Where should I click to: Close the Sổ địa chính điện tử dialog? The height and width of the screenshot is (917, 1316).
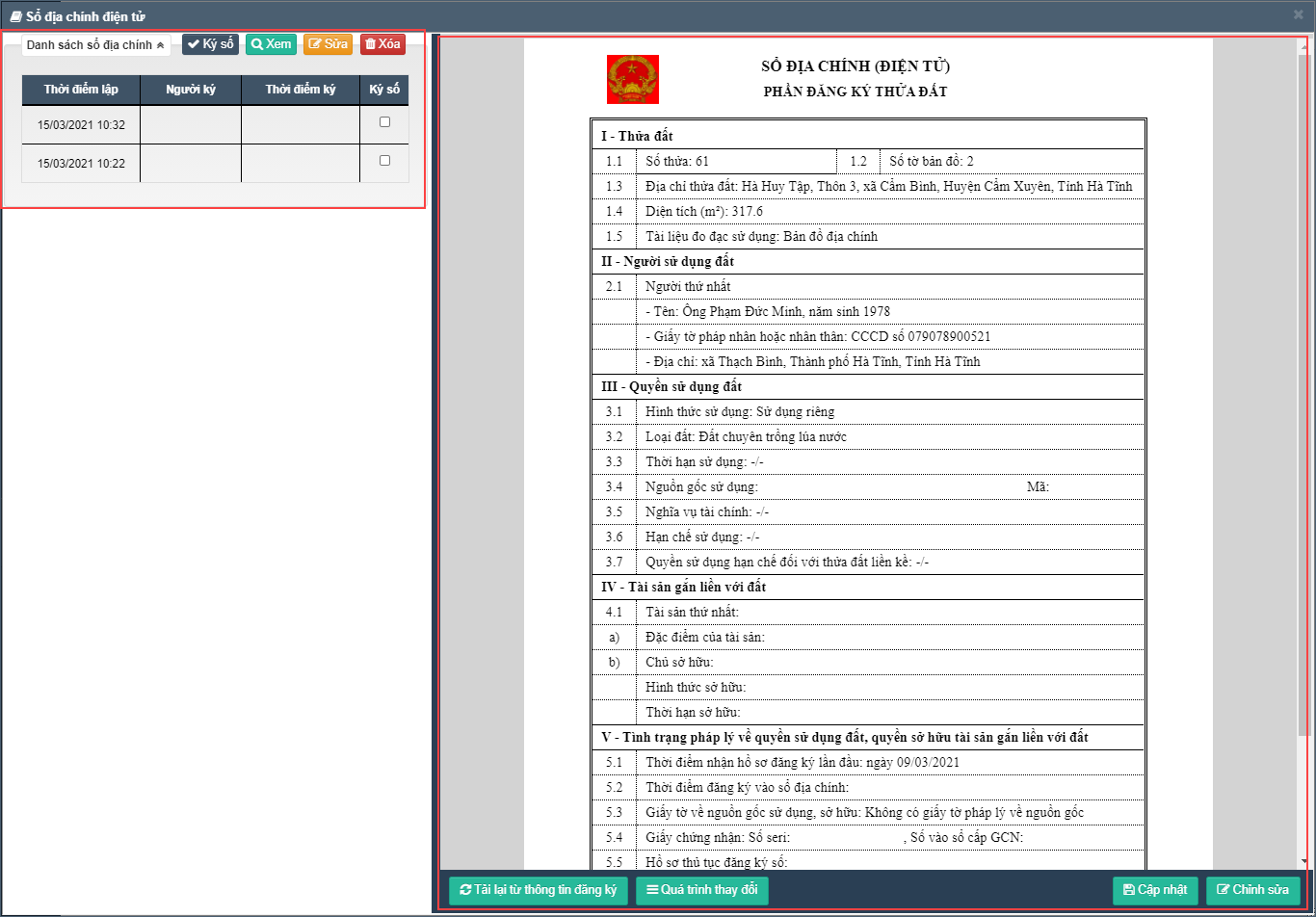1299,14
